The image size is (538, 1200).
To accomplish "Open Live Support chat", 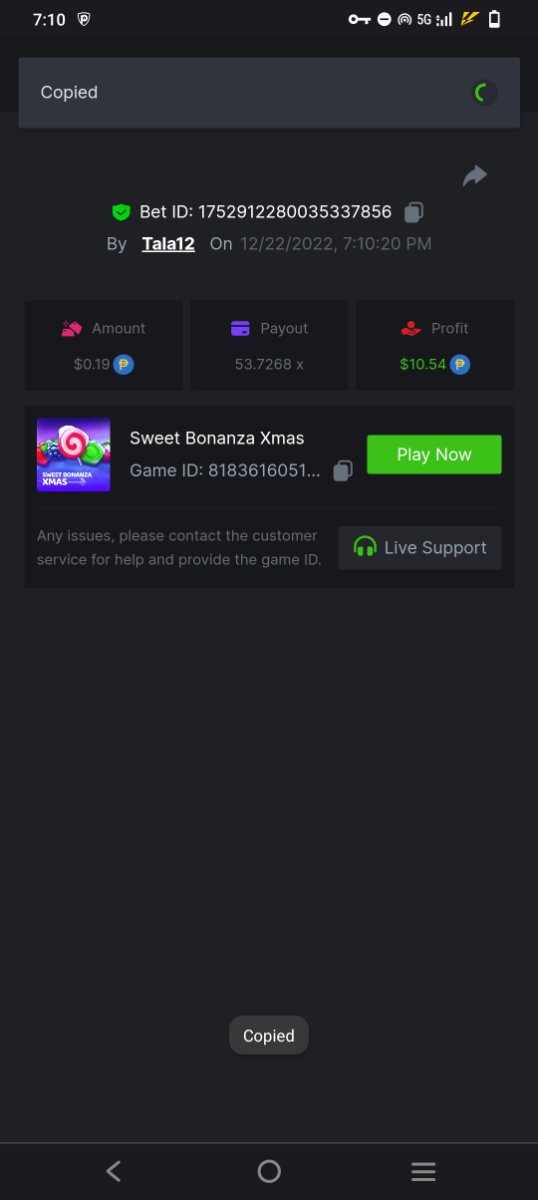I will tap(420, 548).
